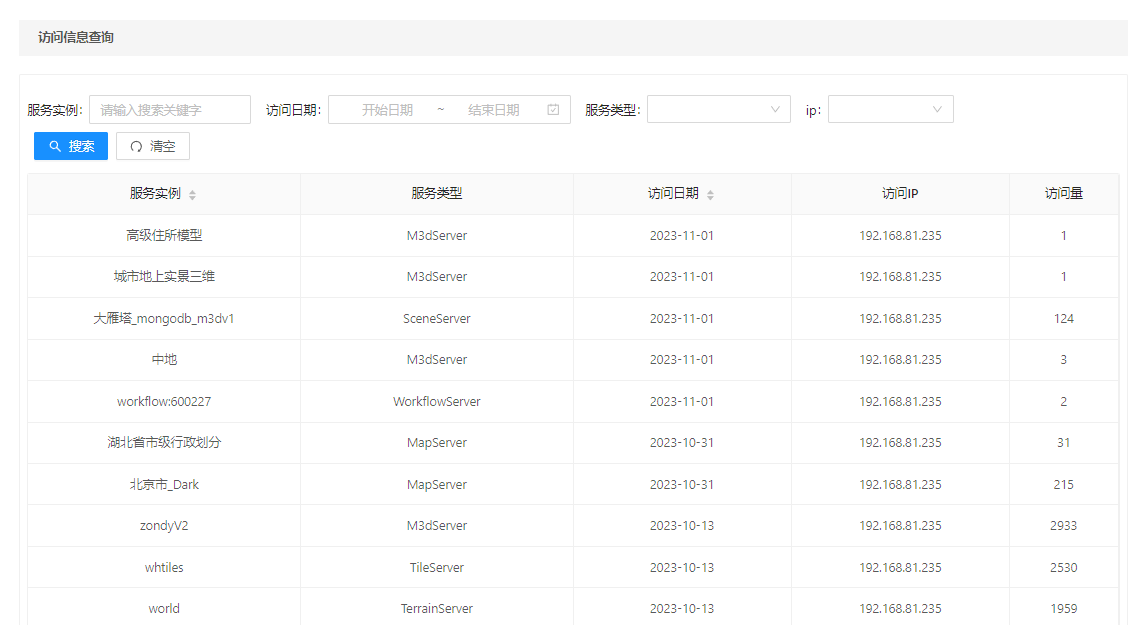
Task: Click magnifier icon in 搜索 button
Action: pos(55,146)
